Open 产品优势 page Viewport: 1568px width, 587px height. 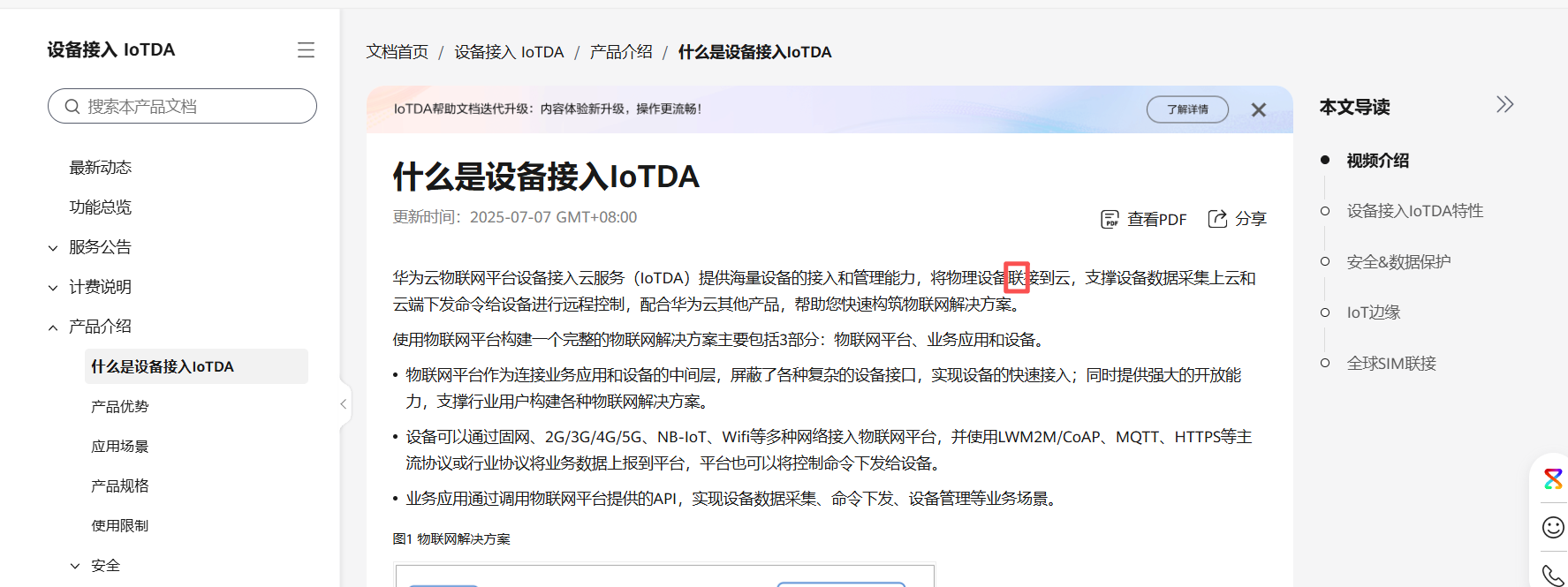coord(120,406)
